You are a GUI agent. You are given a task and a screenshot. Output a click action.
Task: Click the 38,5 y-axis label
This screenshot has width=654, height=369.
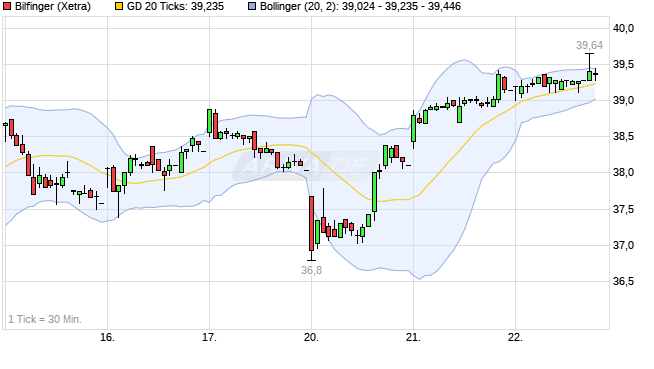(623, 137)
